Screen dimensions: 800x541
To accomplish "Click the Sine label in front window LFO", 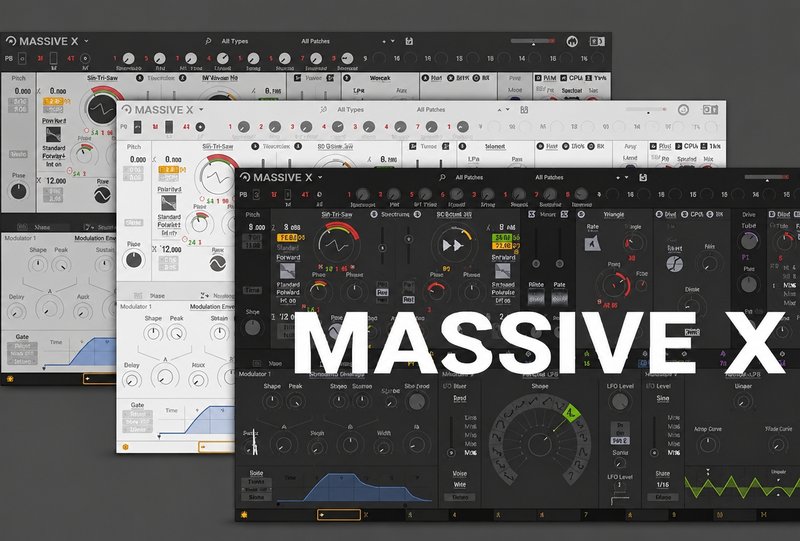I will tap(663, 398).
